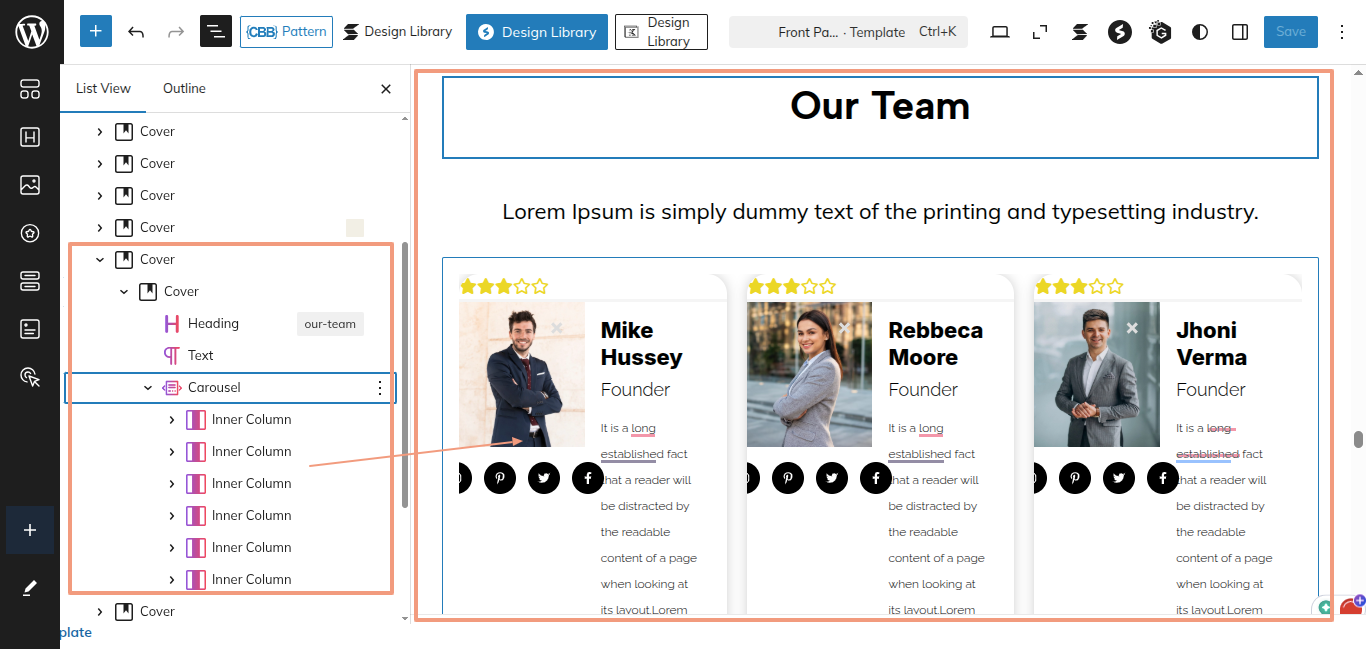Collapse the Carousel block in List View
The width and height of the screenshot is (1366, 649).
click(148, 388)
